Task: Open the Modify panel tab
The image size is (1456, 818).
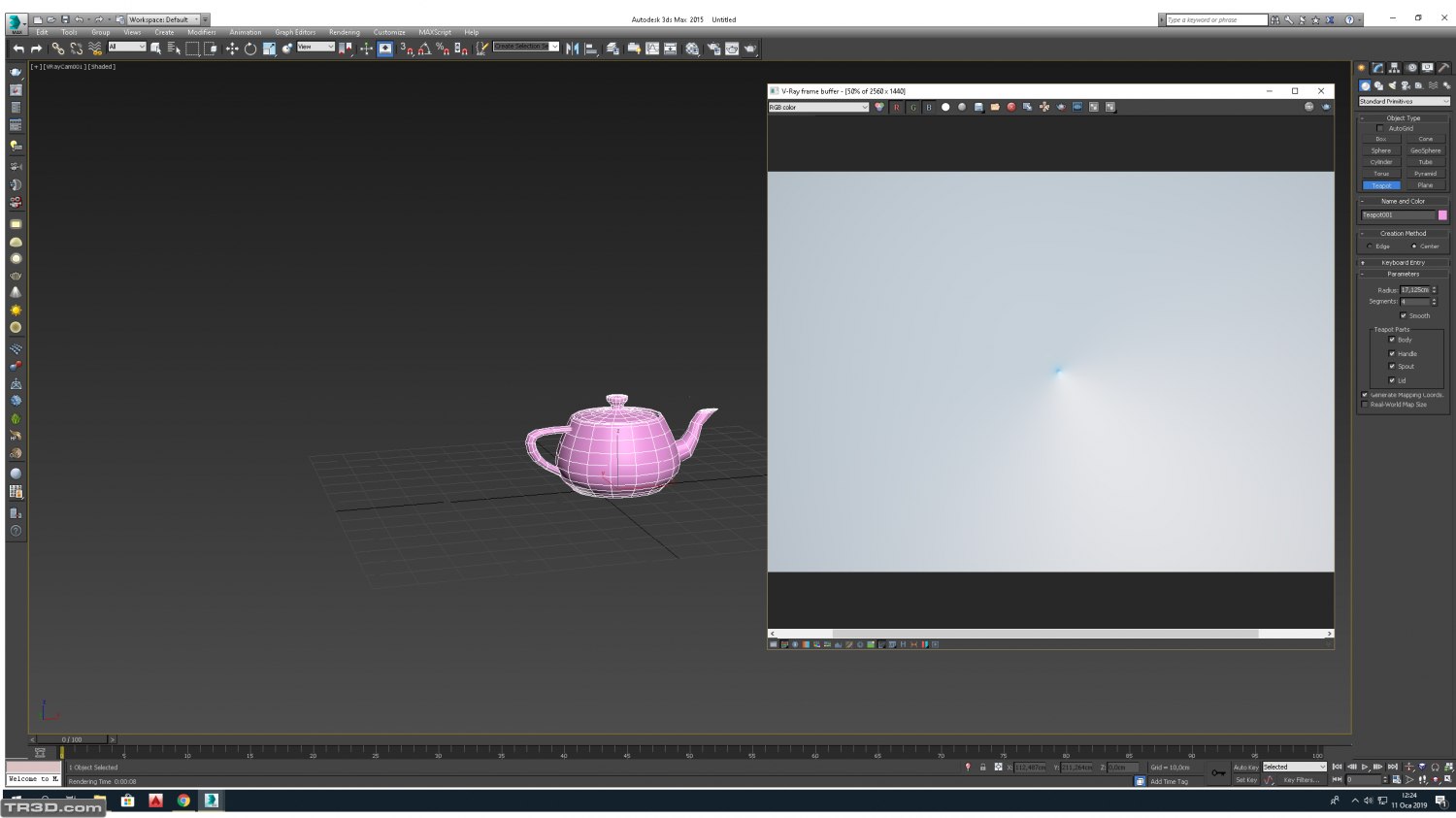Action: pos(1377,68)
